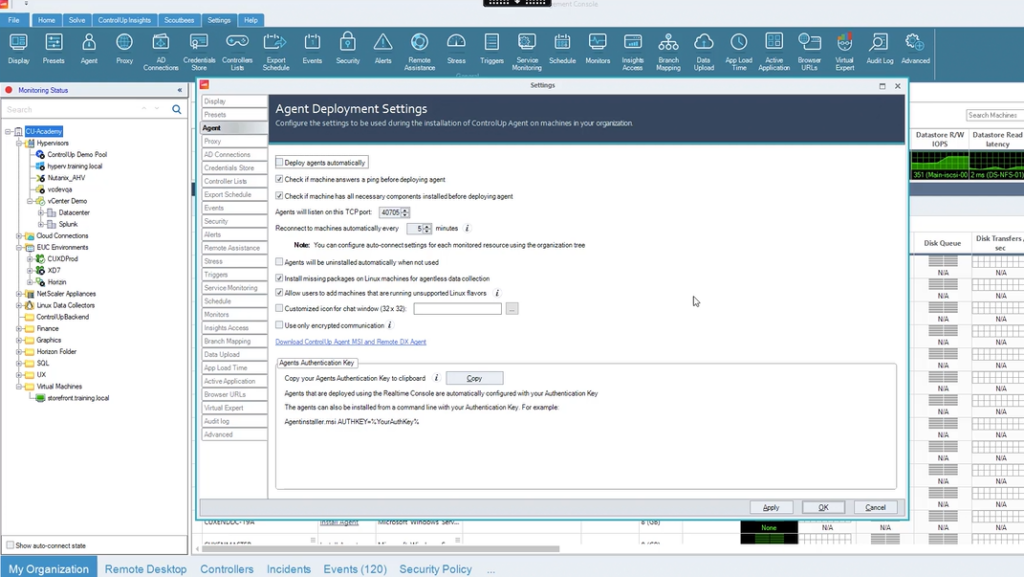The image size is (1024, 577).
Task: Open AD Connections ribbon icon
Action: tap(161, 52)
